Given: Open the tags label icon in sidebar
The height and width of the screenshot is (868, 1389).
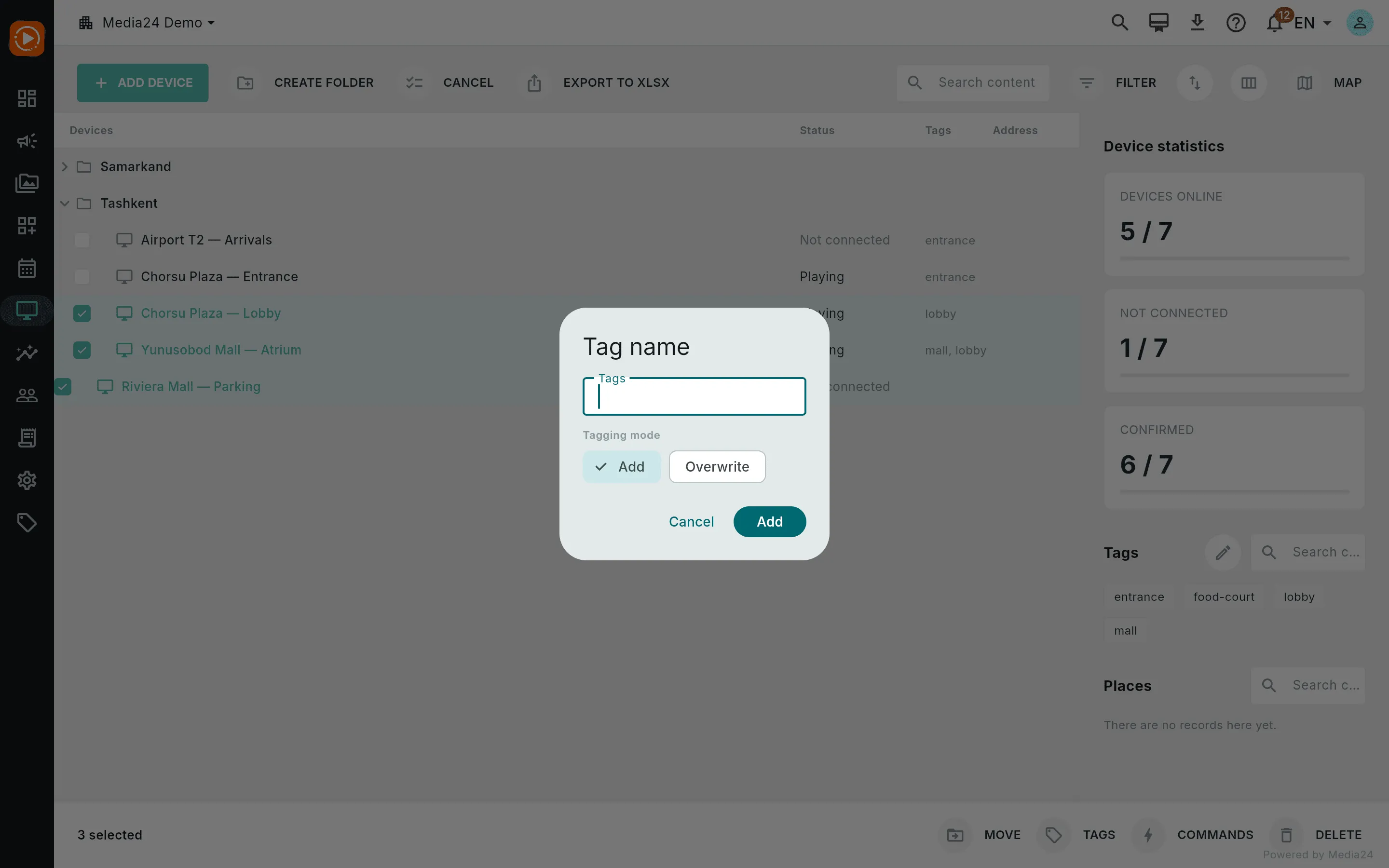Looking at the screenshot, I should click(27, 522).
